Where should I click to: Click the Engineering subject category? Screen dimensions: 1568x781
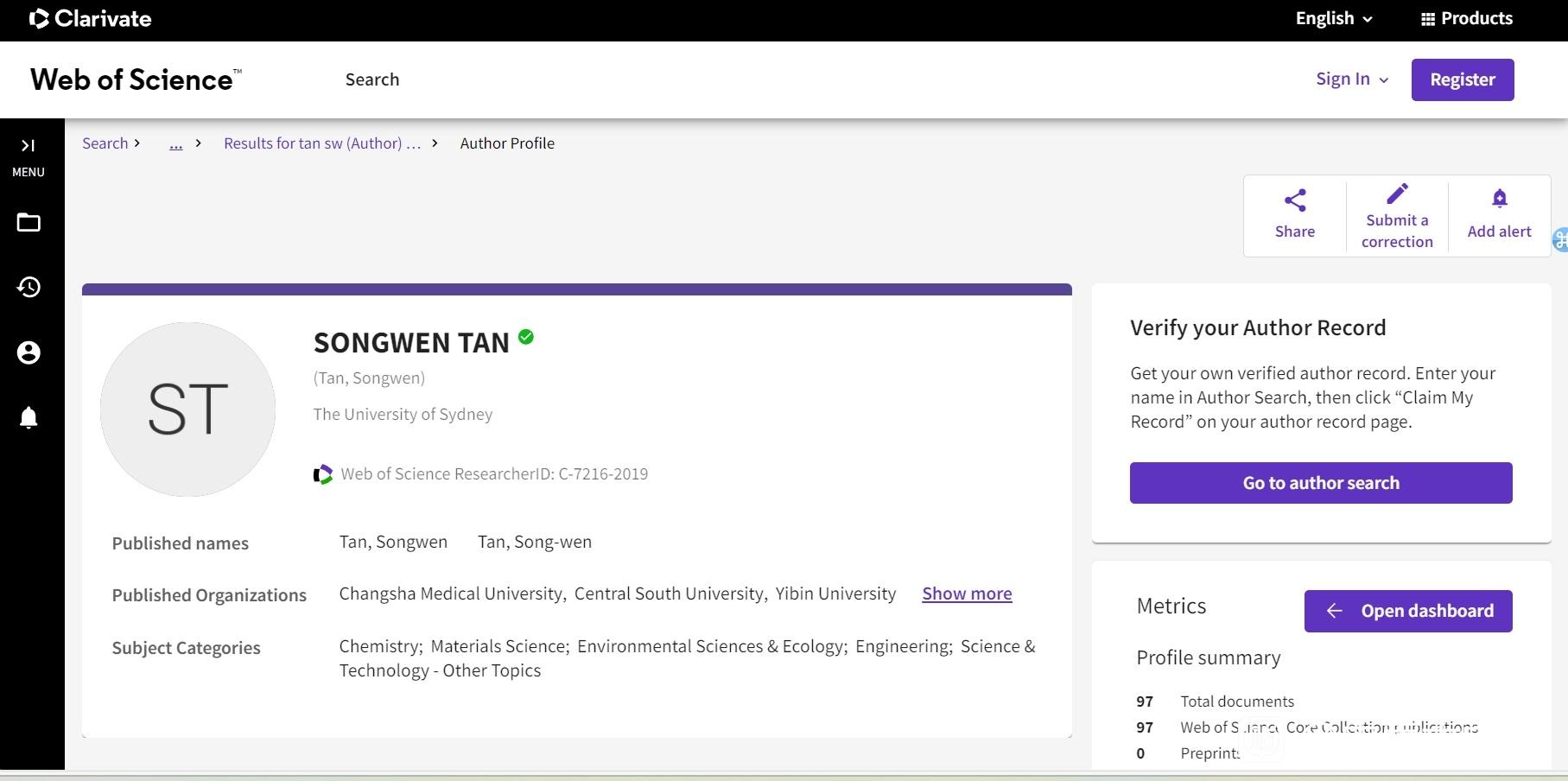coord(903,646)
